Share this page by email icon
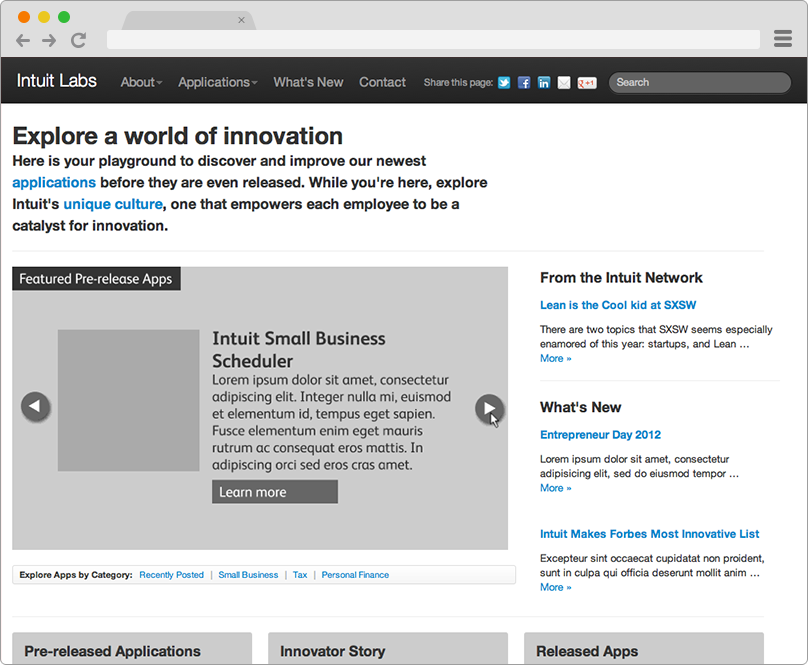 click(564, 83)
